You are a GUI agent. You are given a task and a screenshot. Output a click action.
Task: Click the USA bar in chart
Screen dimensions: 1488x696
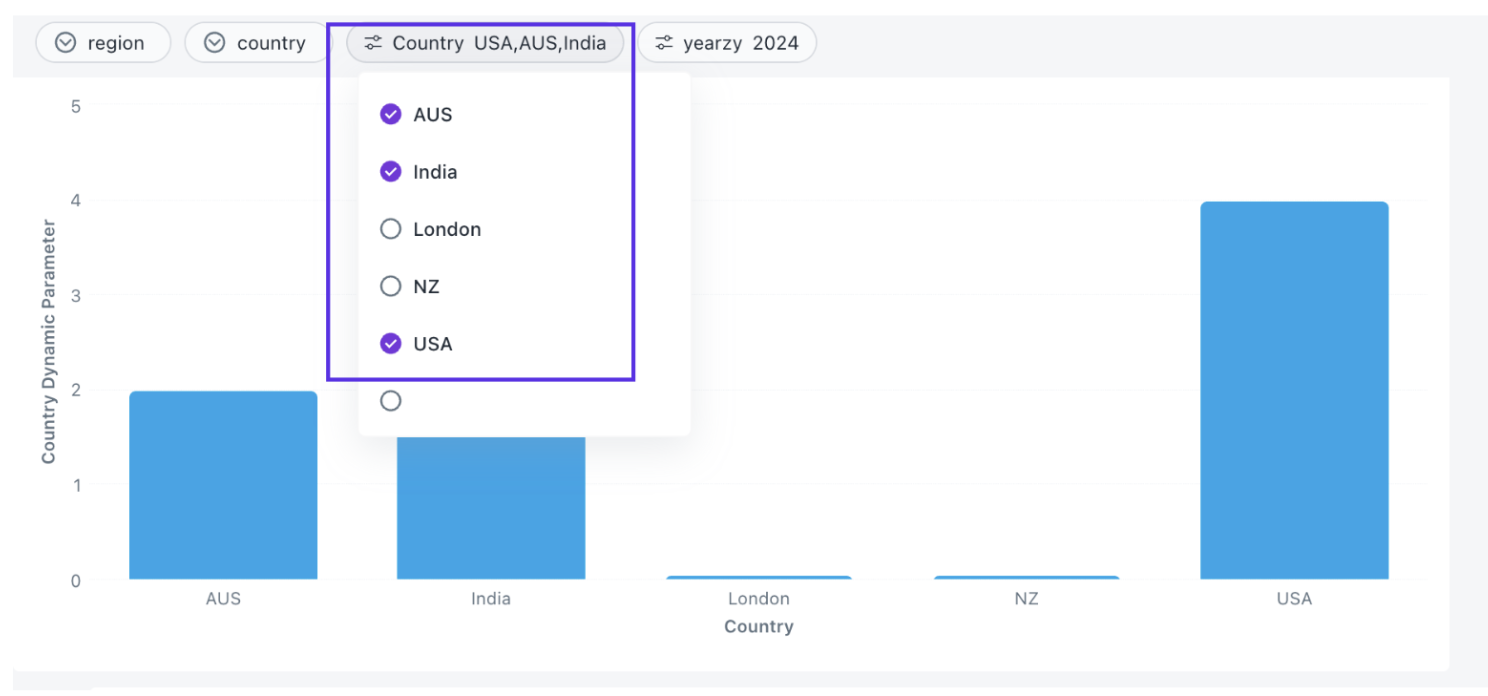(1294, 391)
